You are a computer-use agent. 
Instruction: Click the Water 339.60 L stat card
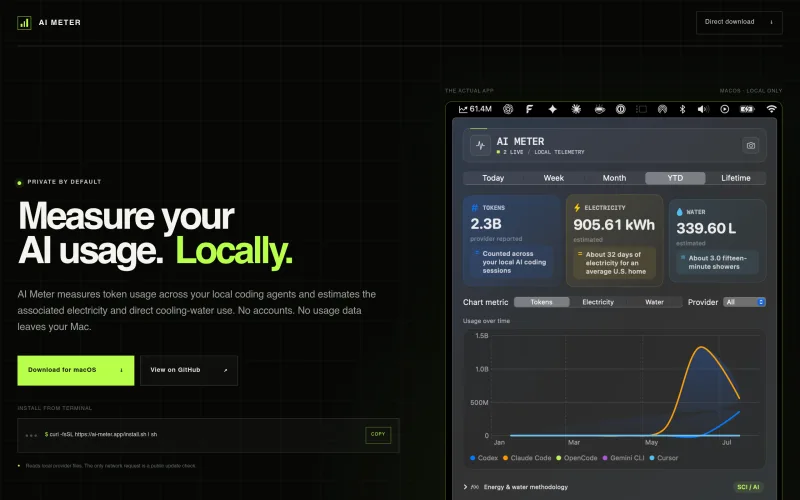click(717, 240)
